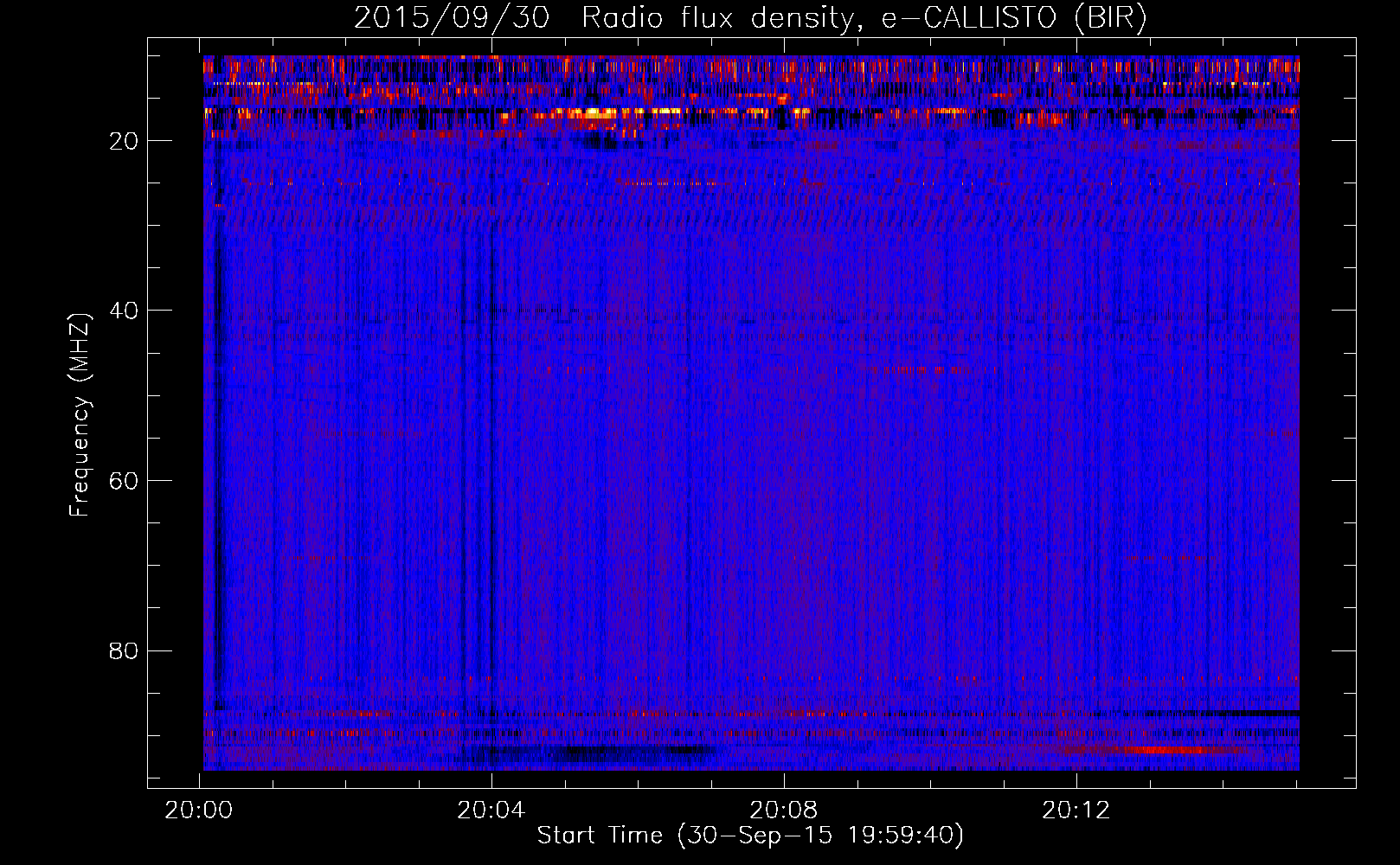Viewport: 1400px width, 865px height.
Task: Click the red dashes near 47 MHz around 20:10
Action: [917, 369]
